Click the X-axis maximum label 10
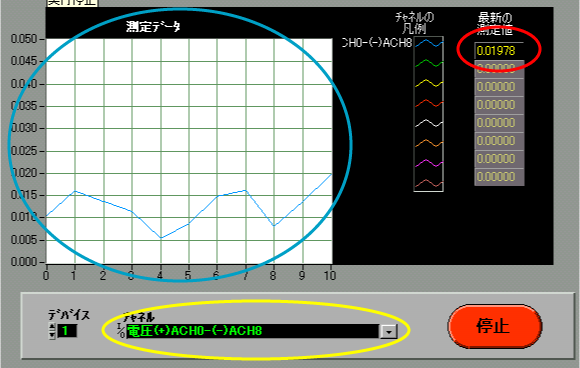This screenshot has height=368, width=580. click(330, 275)
